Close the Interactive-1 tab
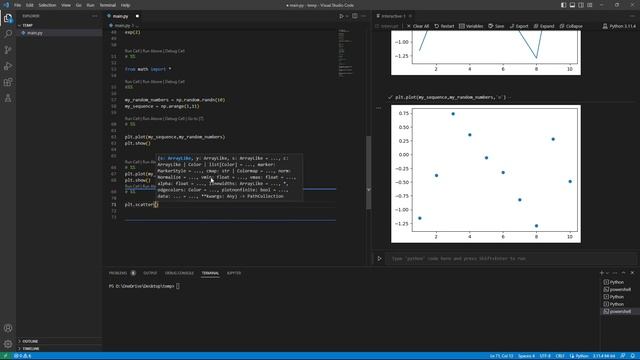The height and width of the screenshot is (360, 640). [410, 16]
